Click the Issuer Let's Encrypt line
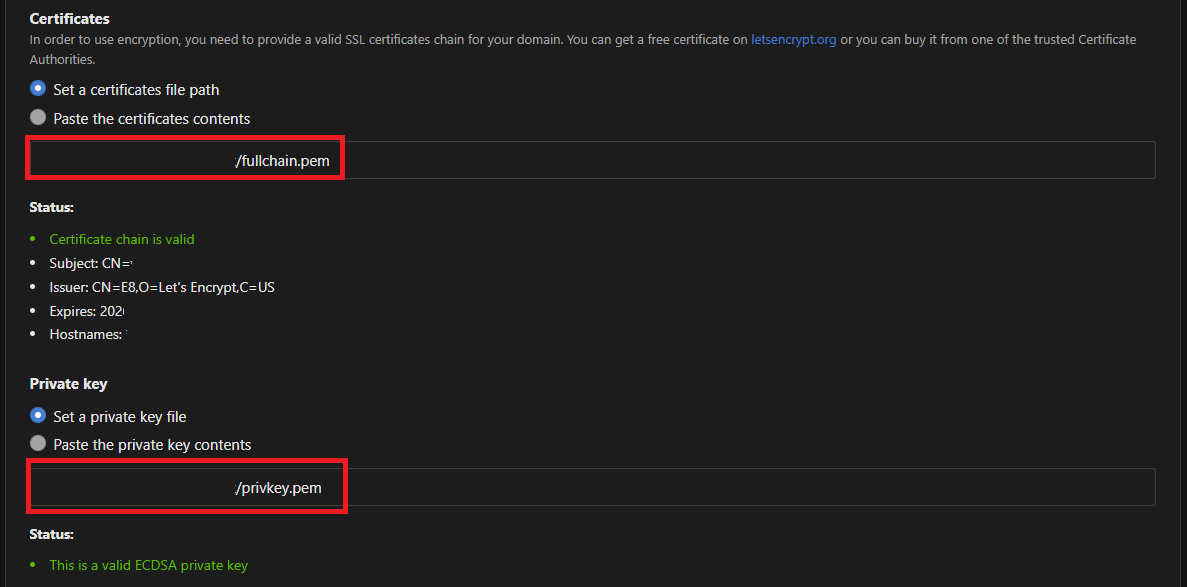The height and width of the screenshot is (587, 1187). coord(161,287)
